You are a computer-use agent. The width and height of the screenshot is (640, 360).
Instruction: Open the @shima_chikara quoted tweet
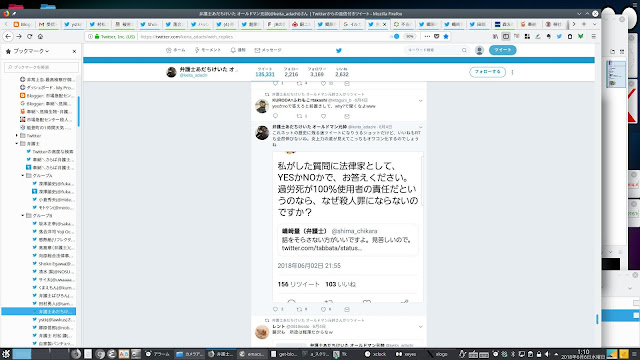(348, 239)
